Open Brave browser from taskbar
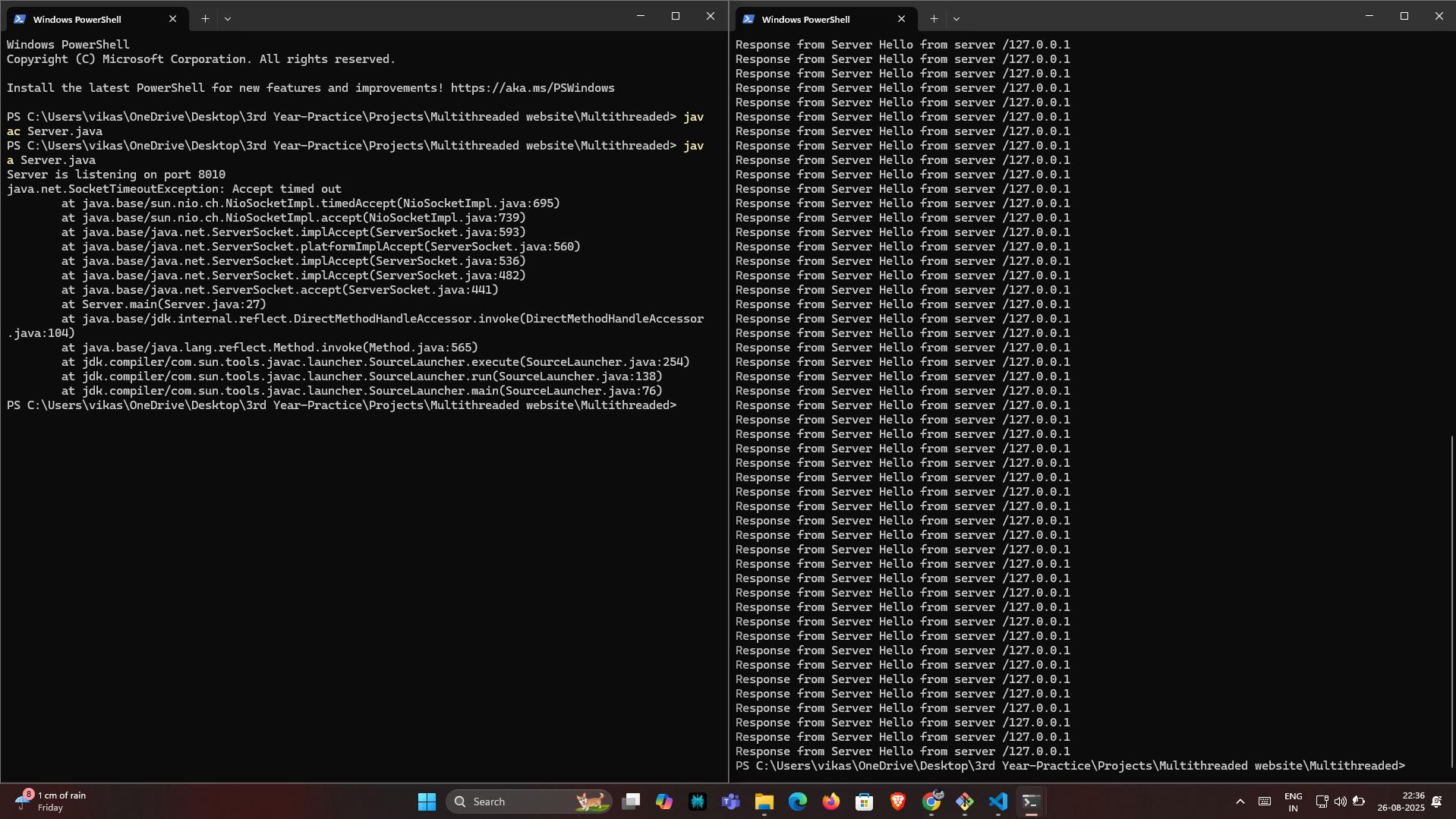 [898, 802]
